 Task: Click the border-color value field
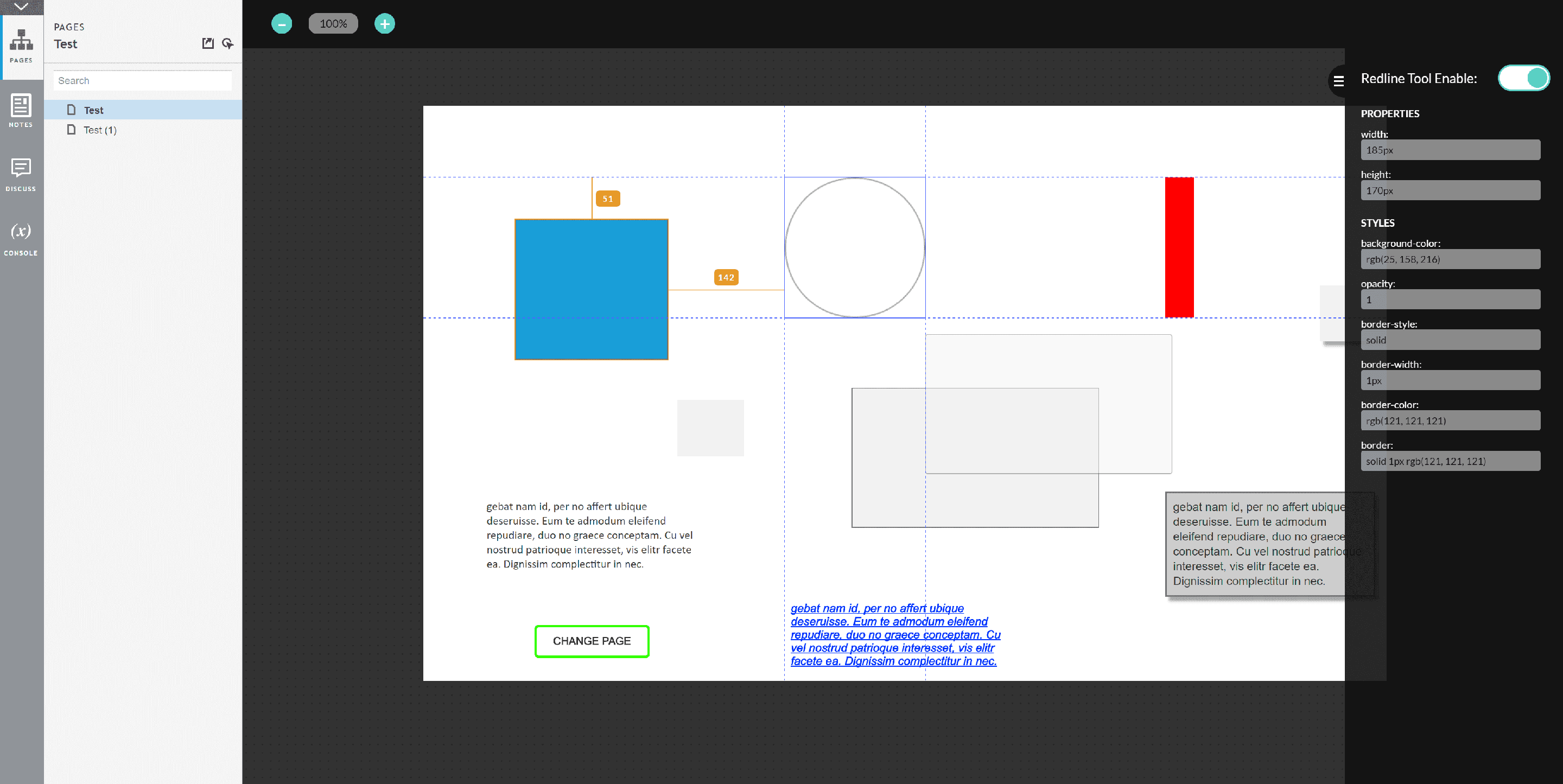tap(1450, 420)
